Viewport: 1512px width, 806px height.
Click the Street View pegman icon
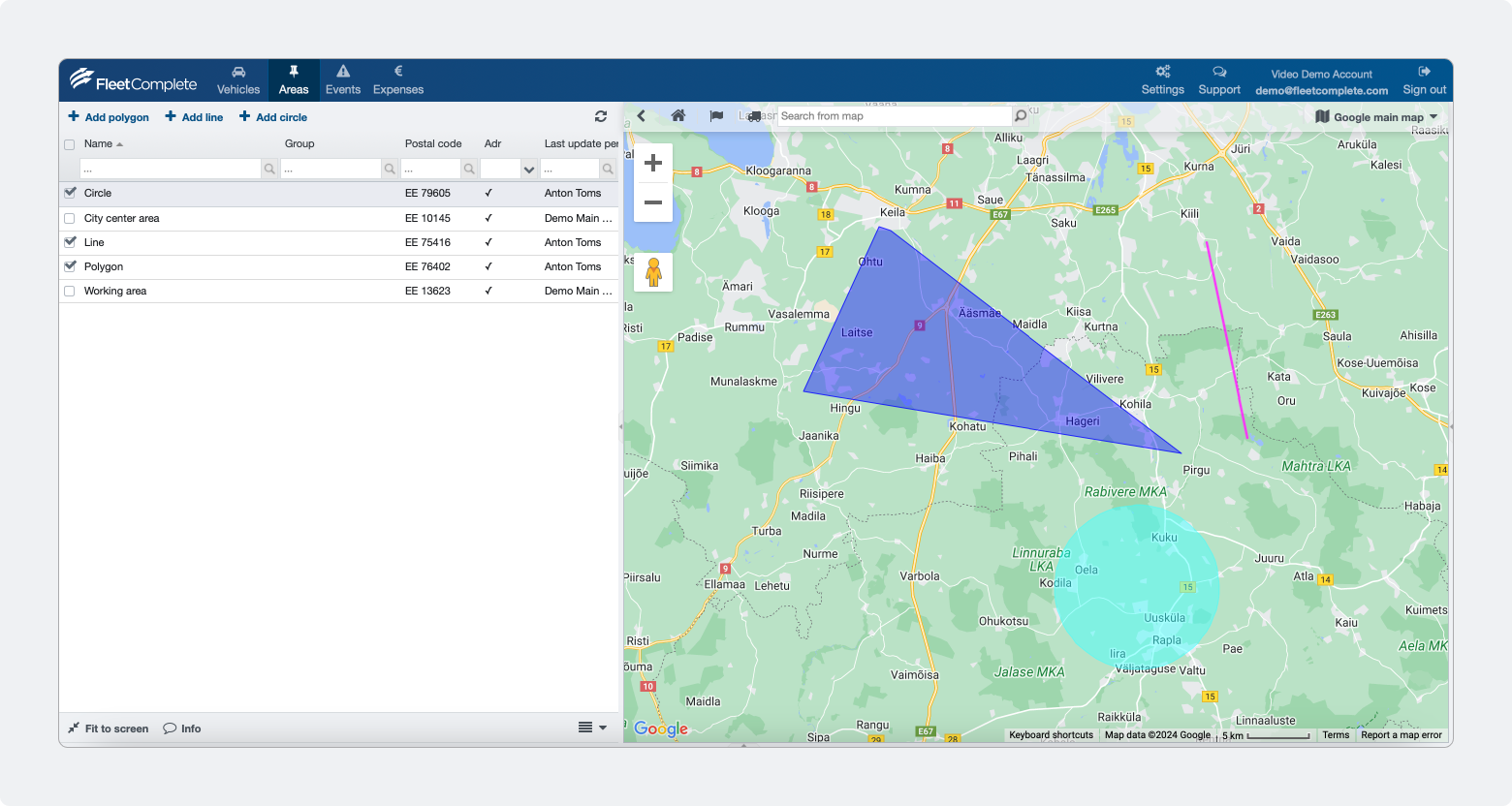coord(653,272)
